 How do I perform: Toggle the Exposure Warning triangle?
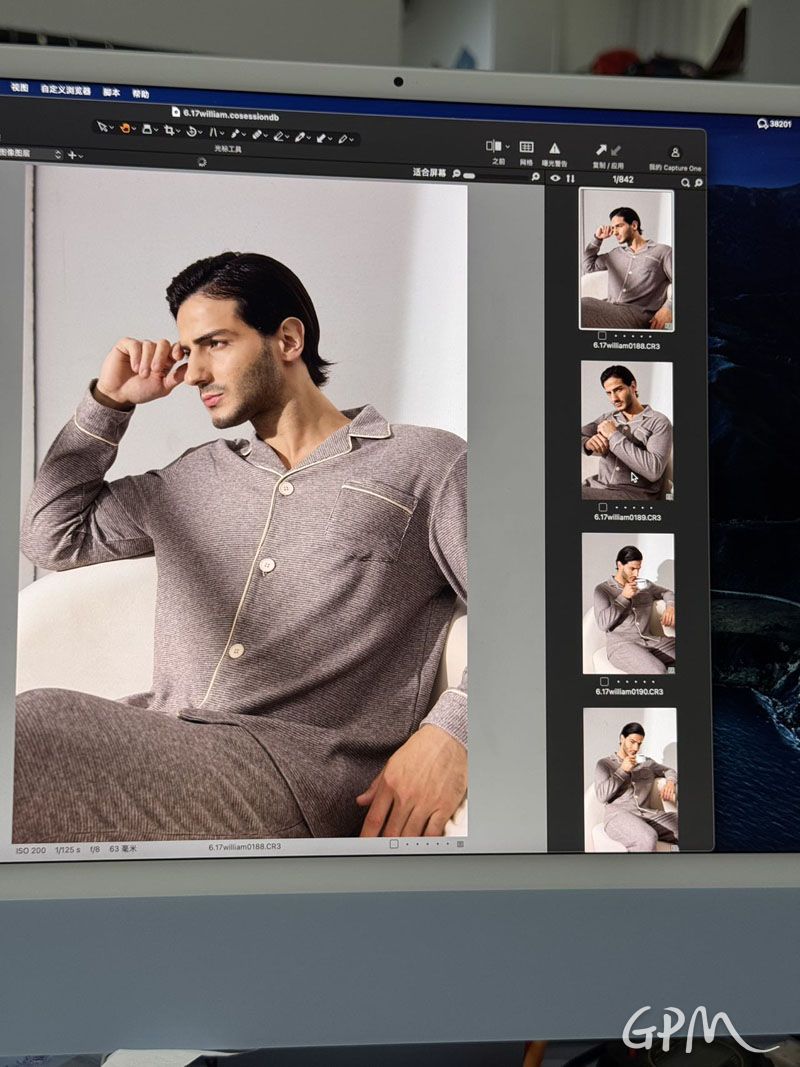(x=554, y=148)
